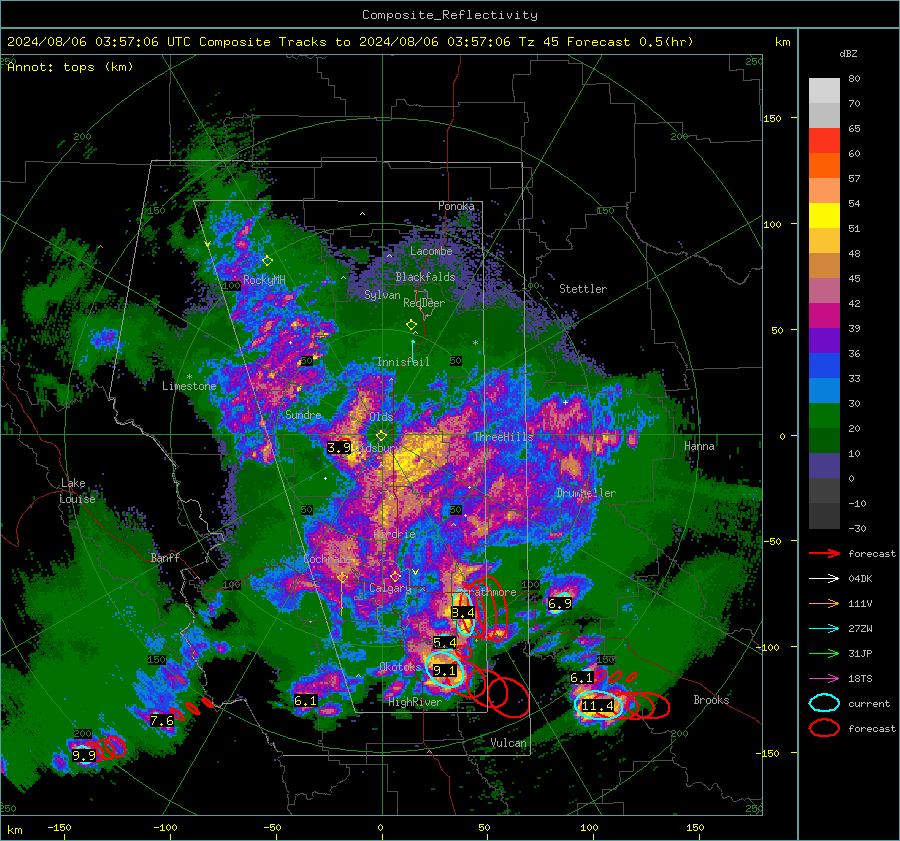Click the red forecast arrow in legend

[x=824, y=554]
